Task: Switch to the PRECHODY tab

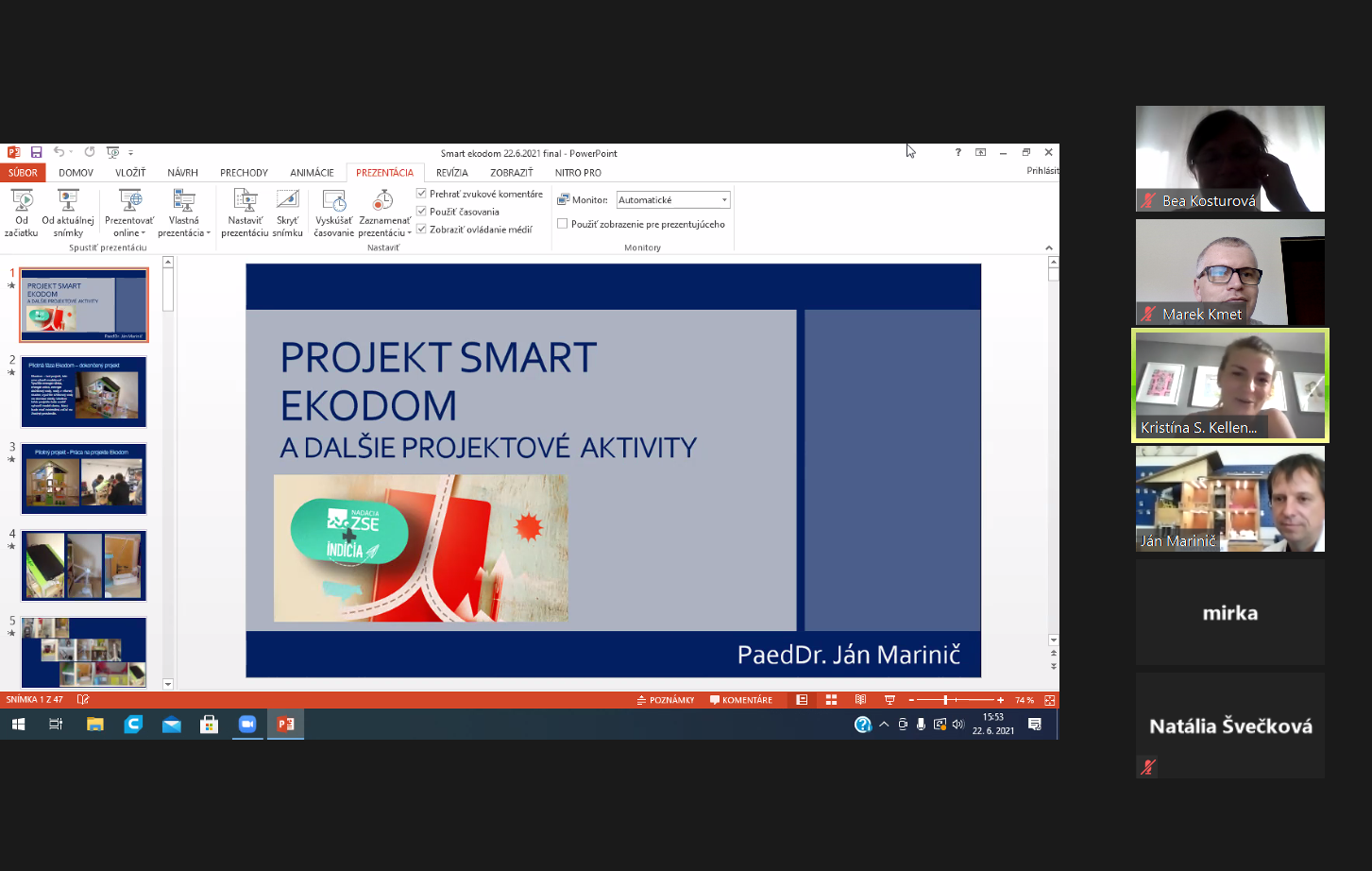Action: (x=244, y=173)
